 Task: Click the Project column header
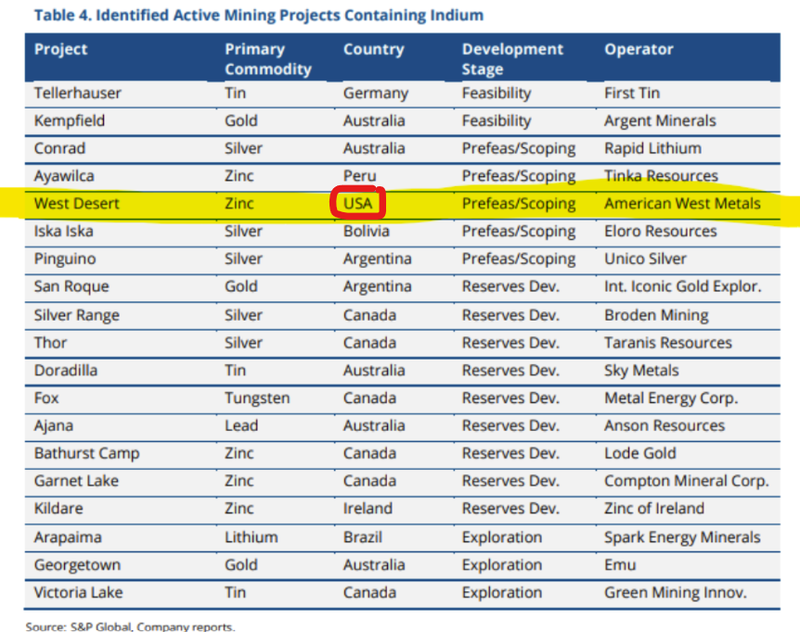[x=61, y=49]
